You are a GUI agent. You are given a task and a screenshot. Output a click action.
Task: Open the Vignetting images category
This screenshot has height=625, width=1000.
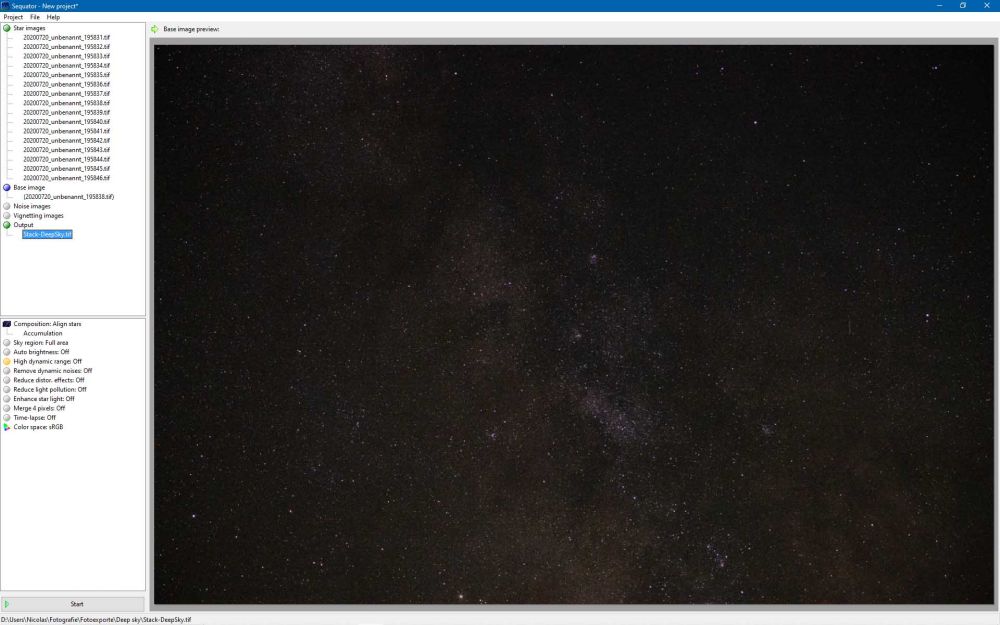(7, 215)
